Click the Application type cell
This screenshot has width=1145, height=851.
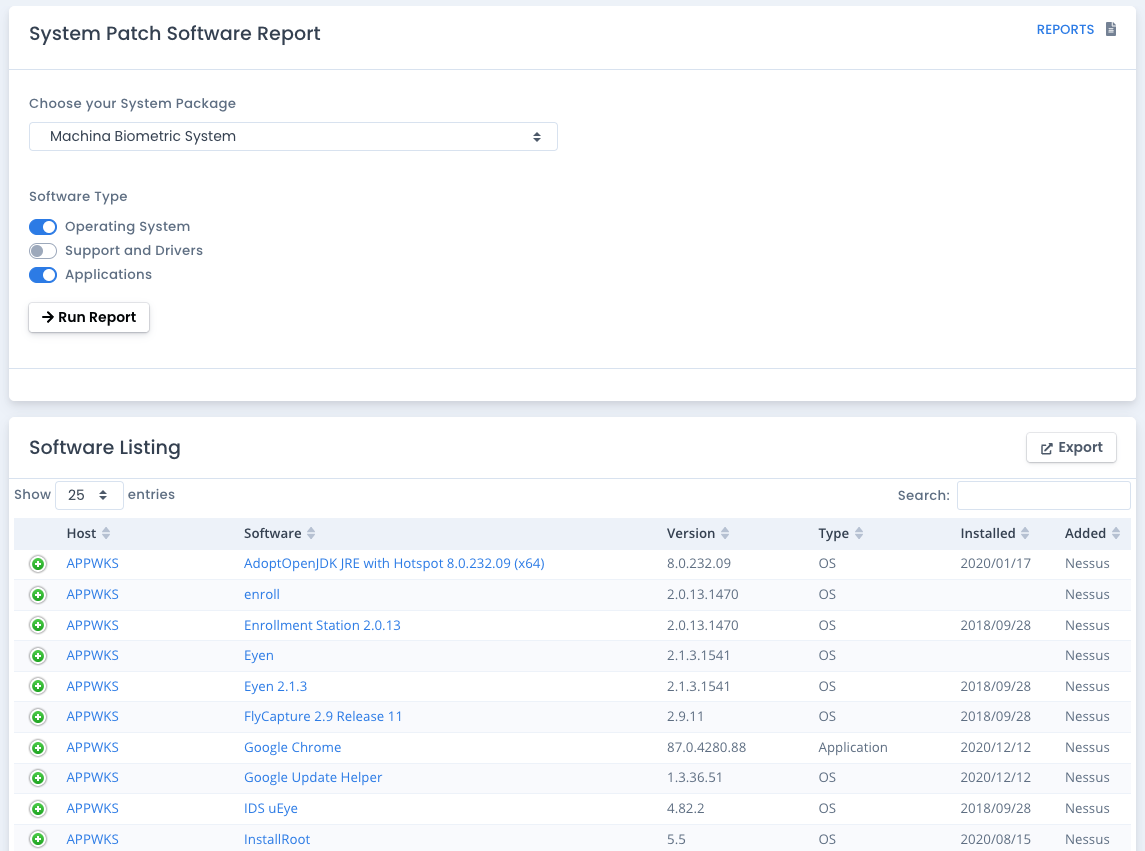coord(853,747)
